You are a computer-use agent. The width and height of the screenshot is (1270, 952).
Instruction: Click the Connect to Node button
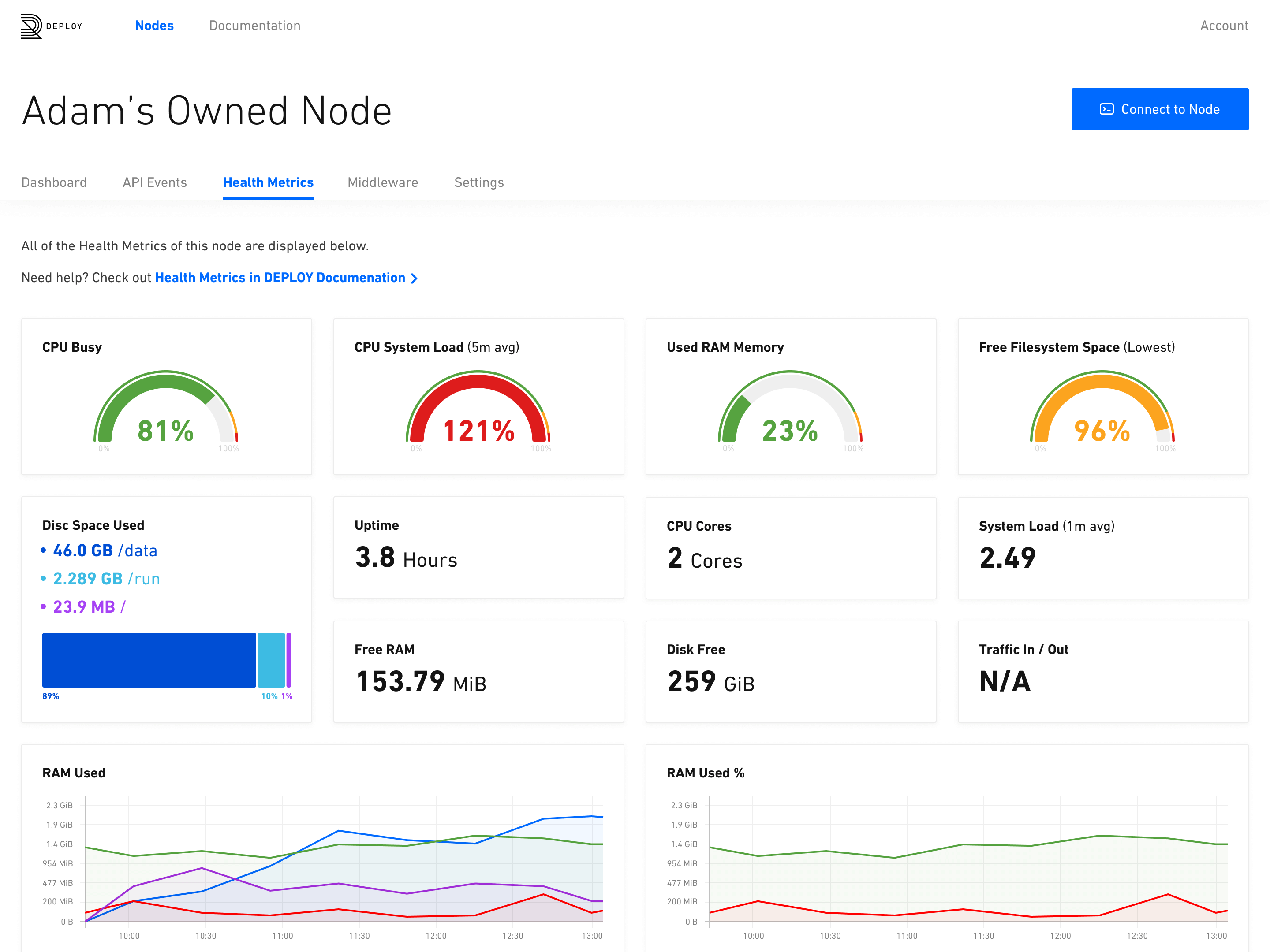pyautogui.click(x=1159, y=109)
